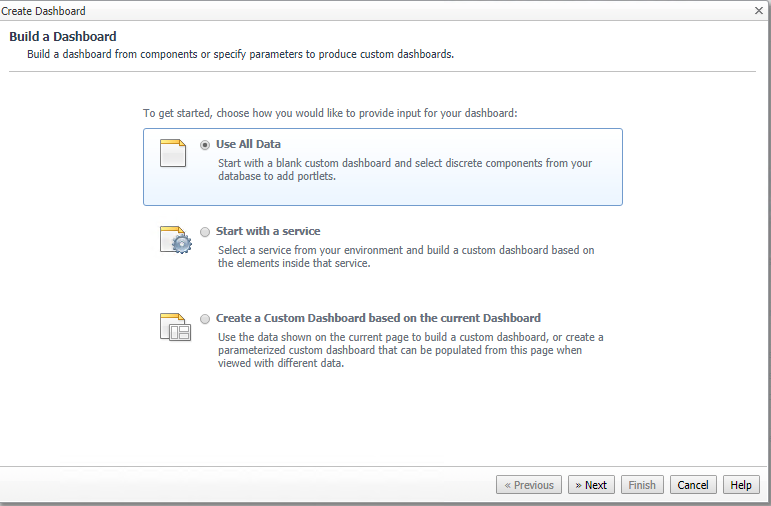Viewport: 771px width, 506px height.
Task: Click the bold Start with a service label
Action: click(x=268, y=232)
